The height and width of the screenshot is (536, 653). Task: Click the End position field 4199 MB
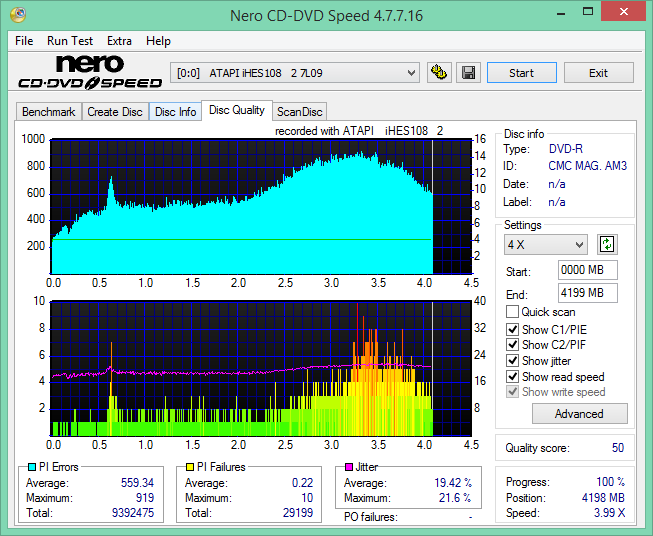click(x=587, y=293)
